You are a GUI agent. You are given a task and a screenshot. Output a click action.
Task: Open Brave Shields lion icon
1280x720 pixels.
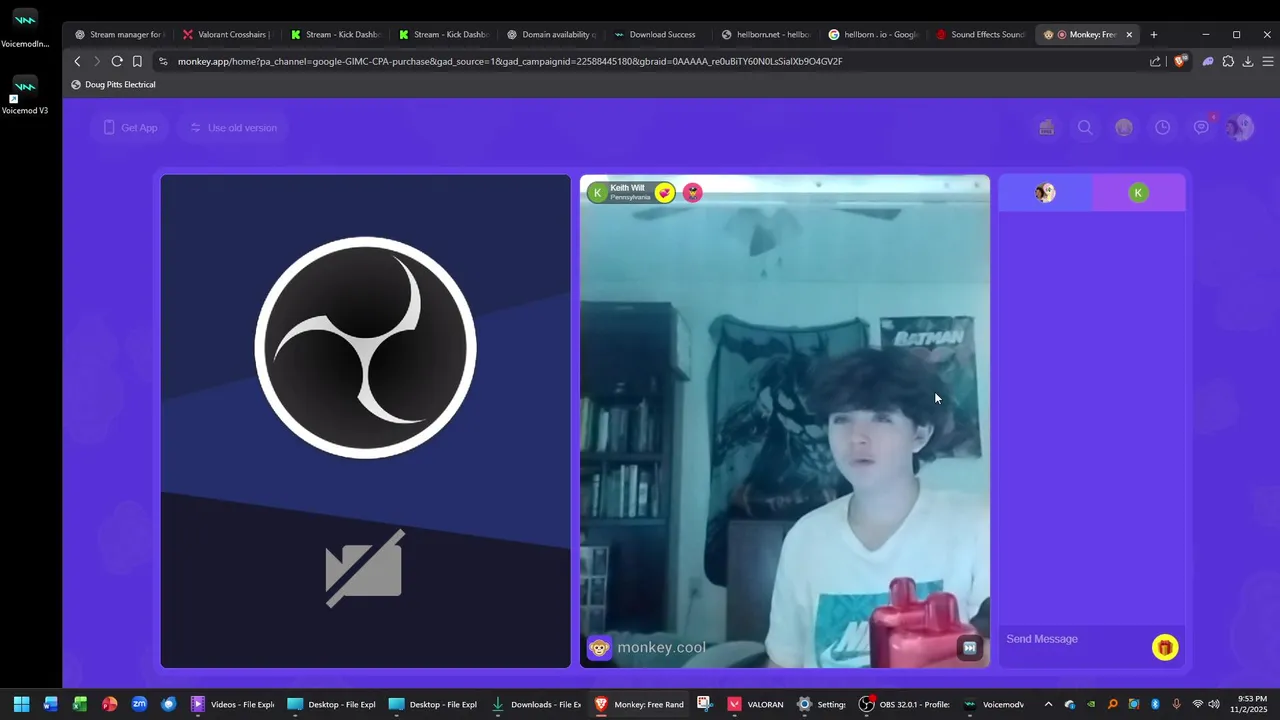click(x=1179, y=61)
